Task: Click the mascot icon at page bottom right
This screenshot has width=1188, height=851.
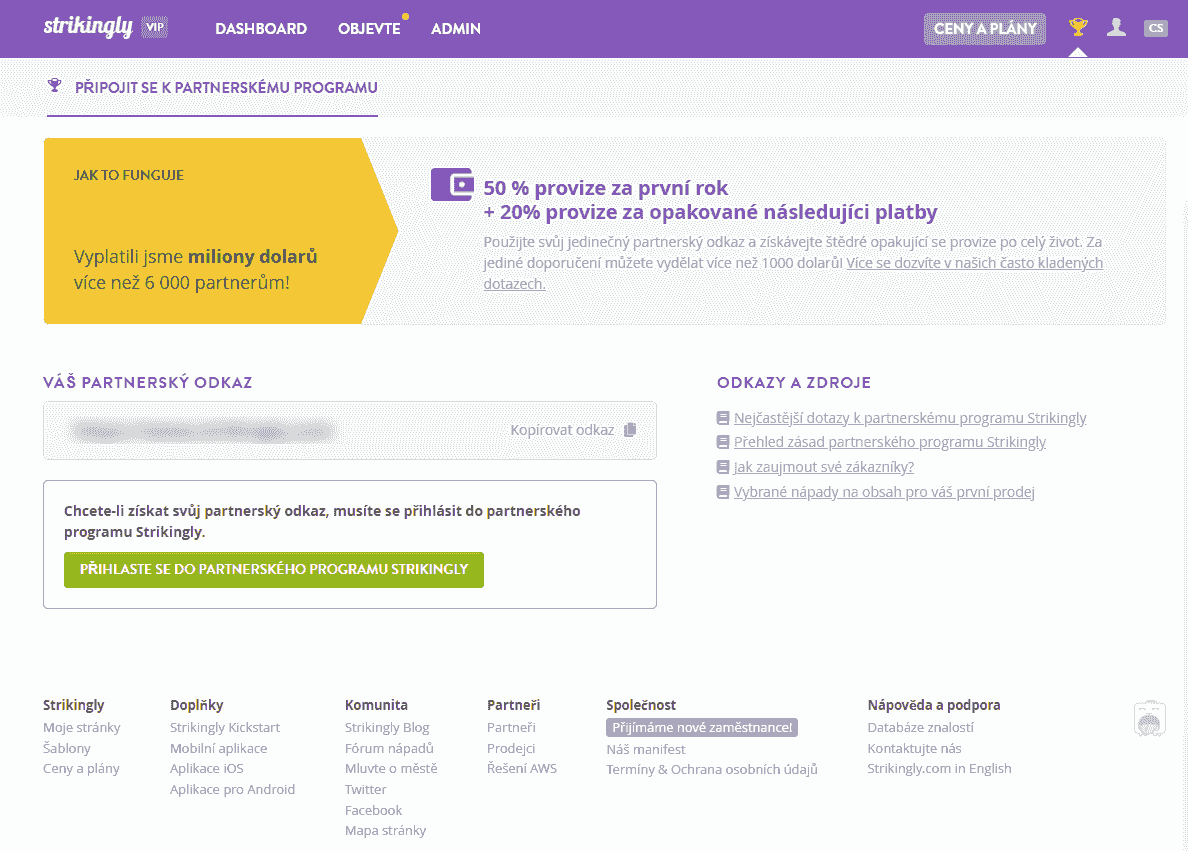Action: (1149, 718)
